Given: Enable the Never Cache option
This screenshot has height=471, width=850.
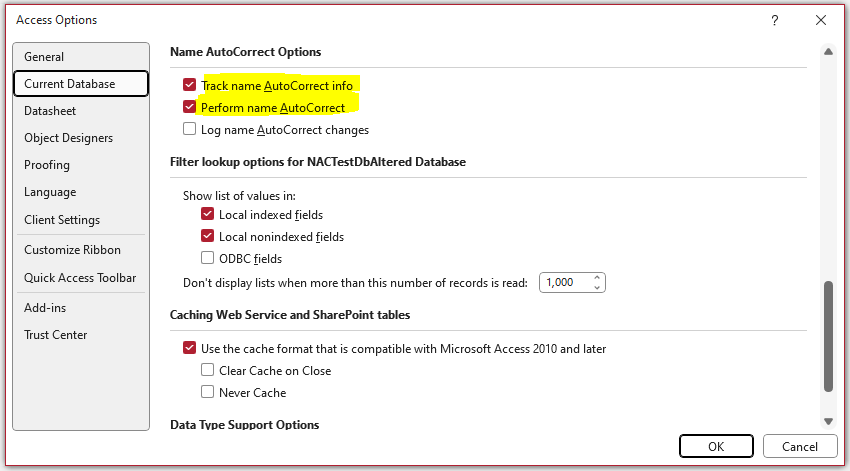Looking at the screenshot, I should click(x=207, y=392).
